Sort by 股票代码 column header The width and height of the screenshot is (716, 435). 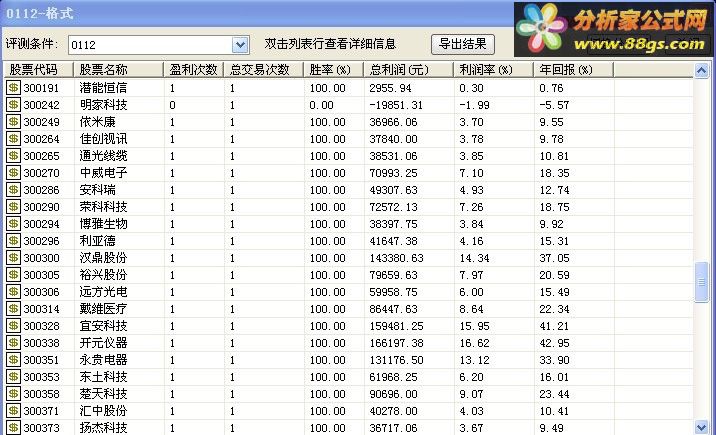point(38,69)
